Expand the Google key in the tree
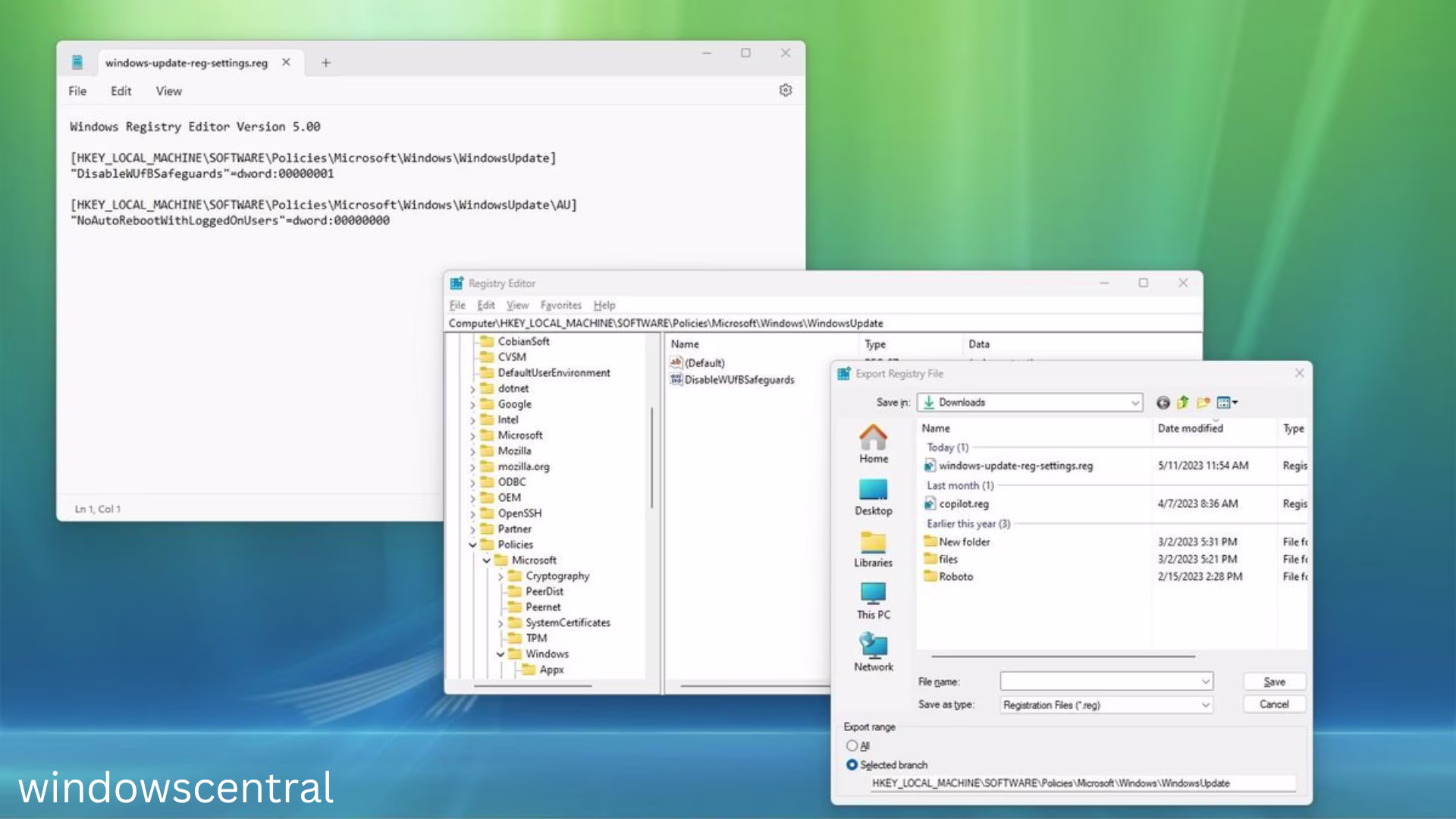The height and width of the screenshot is (819, 1456). tap(472, 404)
